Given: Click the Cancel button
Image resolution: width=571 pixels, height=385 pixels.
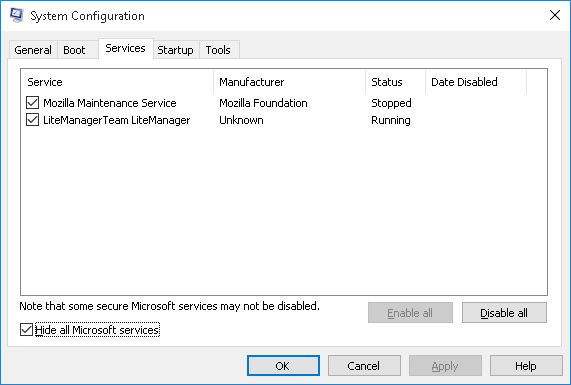Looking at the screenshot, I should coord(364,366).
